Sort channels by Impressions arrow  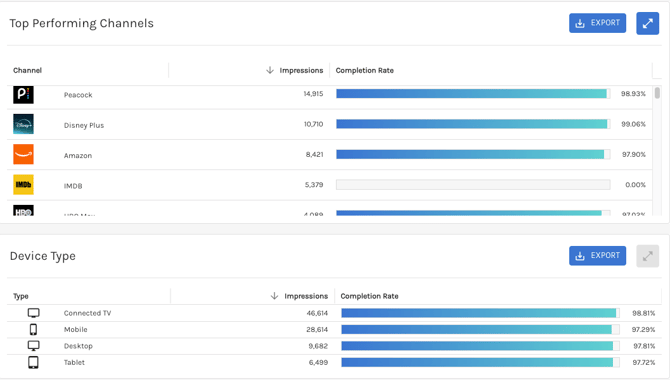click(x=270, y=70)
